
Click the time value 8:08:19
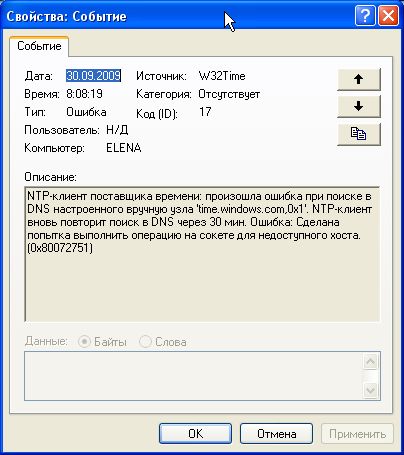[x=84, y=94]
